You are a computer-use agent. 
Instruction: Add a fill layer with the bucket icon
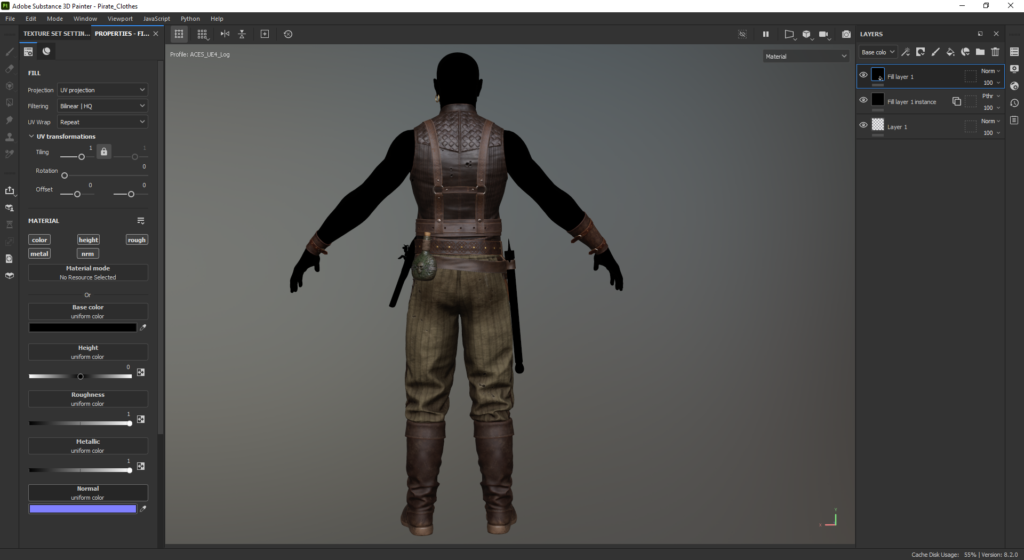tap(950, 52)
